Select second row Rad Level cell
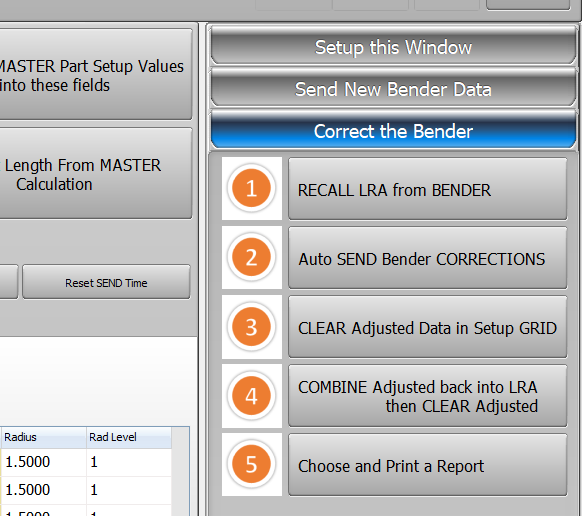The width and height of the screenshot is (582, 516). coord(129,490)
